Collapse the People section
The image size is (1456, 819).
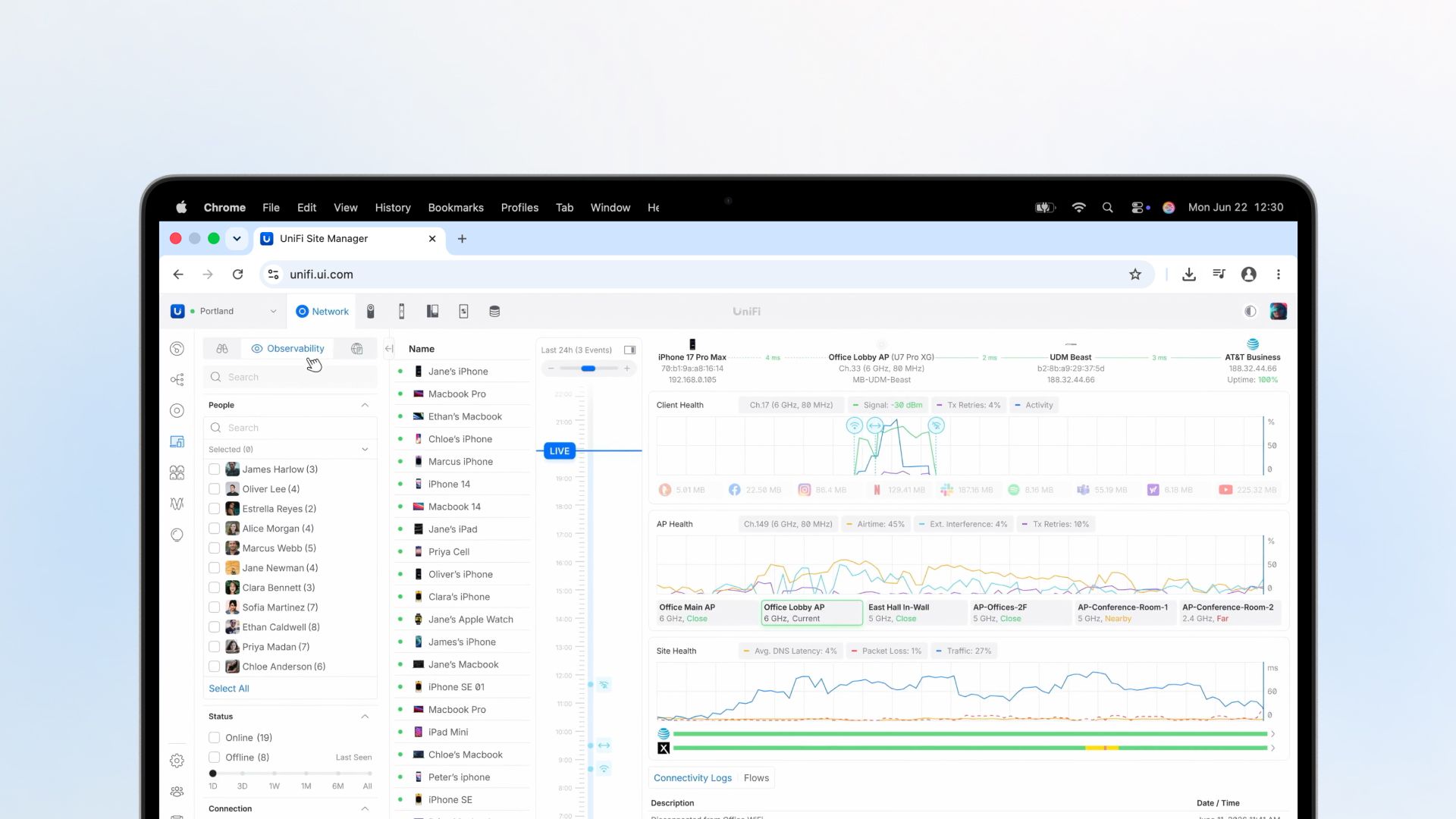[365, 405]
